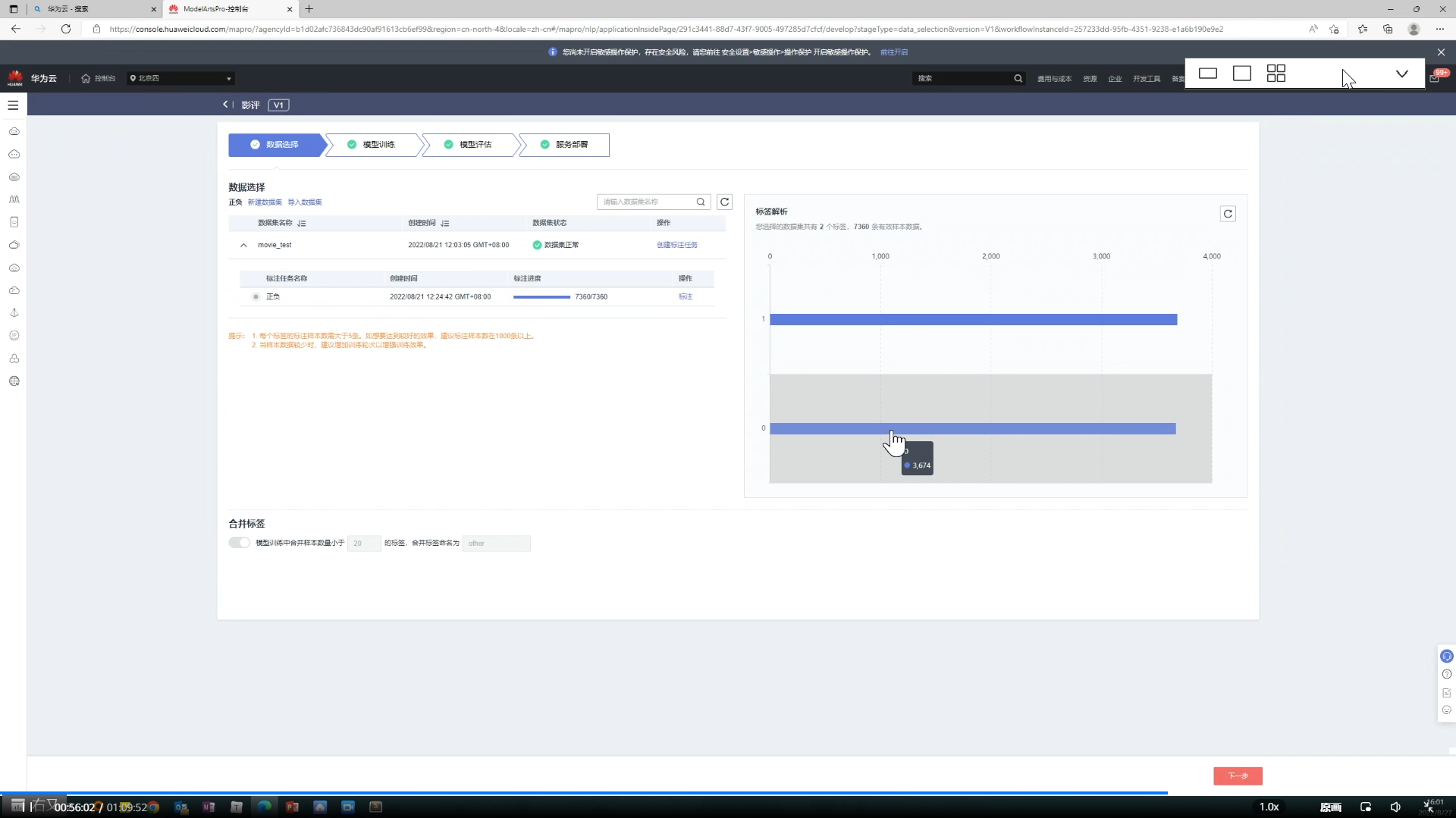
Task: Click the 新建数据集 link
Action: coord(265,202)
